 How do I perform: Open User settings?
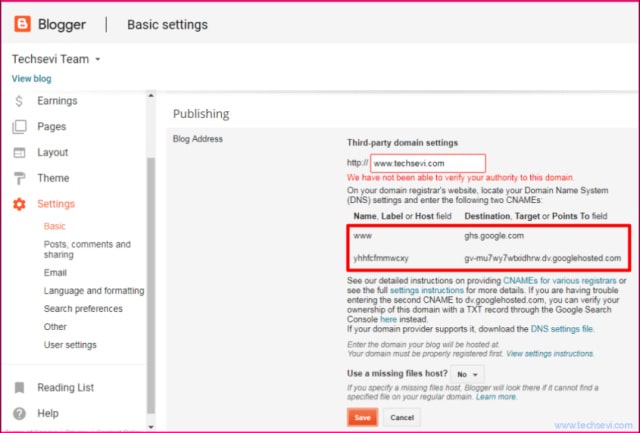pos(70,345)
